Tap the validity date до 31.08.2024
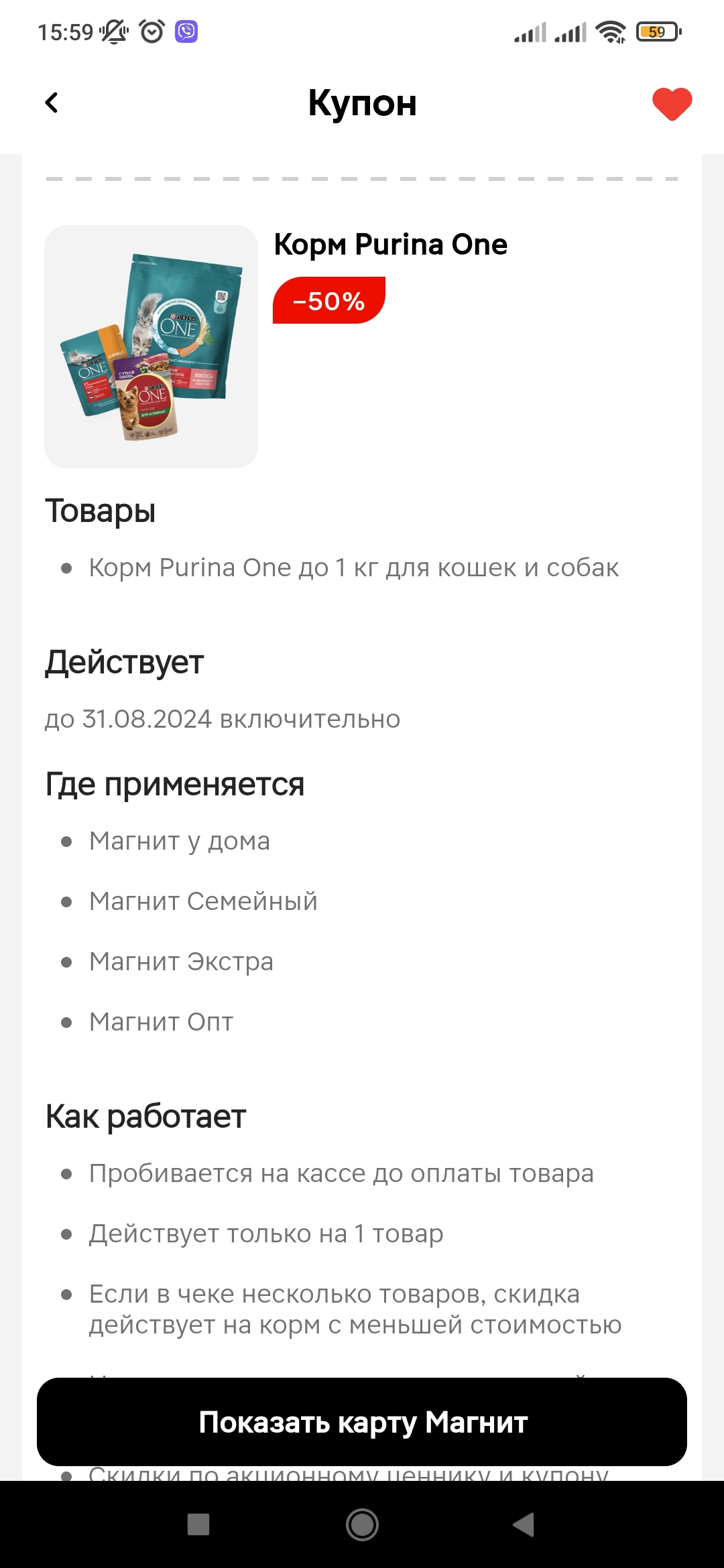Image resolution: width=724 pixels, height=1568 pixels. coord(223,719)
